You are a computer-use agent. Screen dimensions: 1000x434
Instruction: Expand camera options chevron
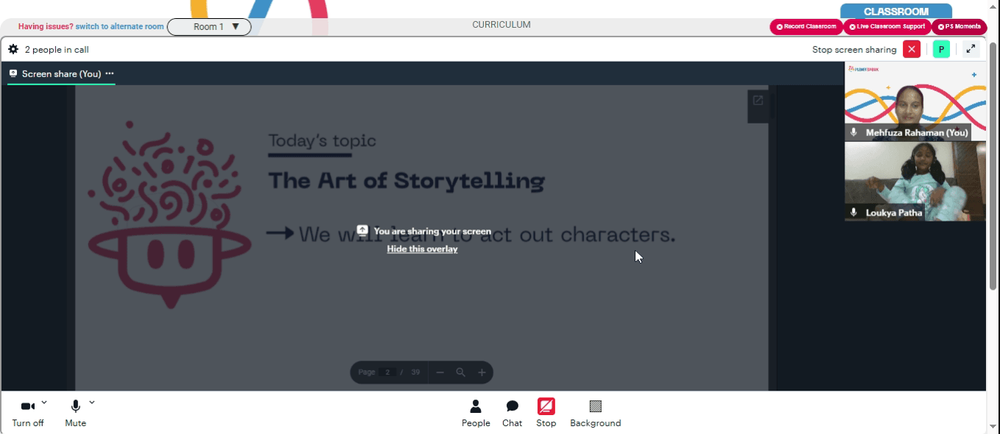pos(44,402)
